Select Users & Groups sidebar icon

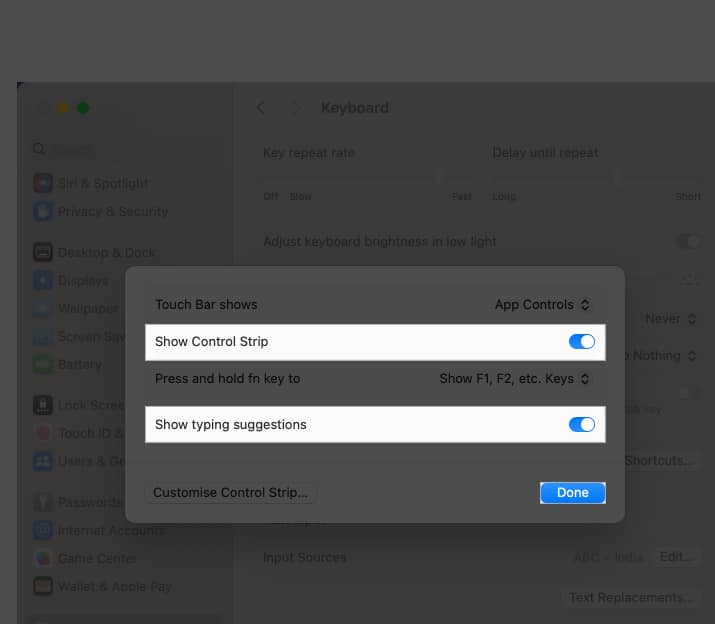pos(43,461)
